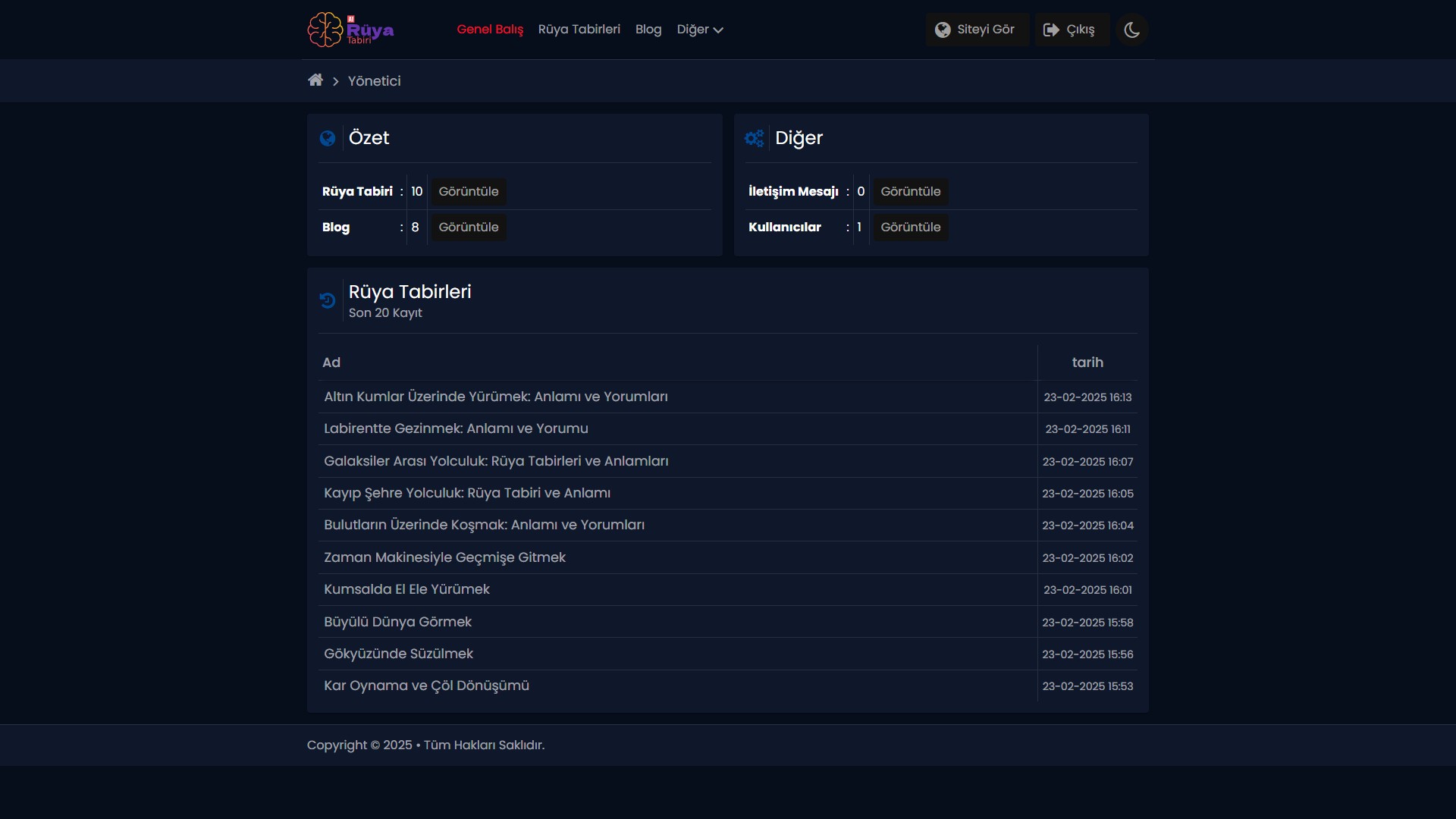Click the exit arrow icon in Çıkış
The image size is (1456, 819).
[x=1051, y=30]
